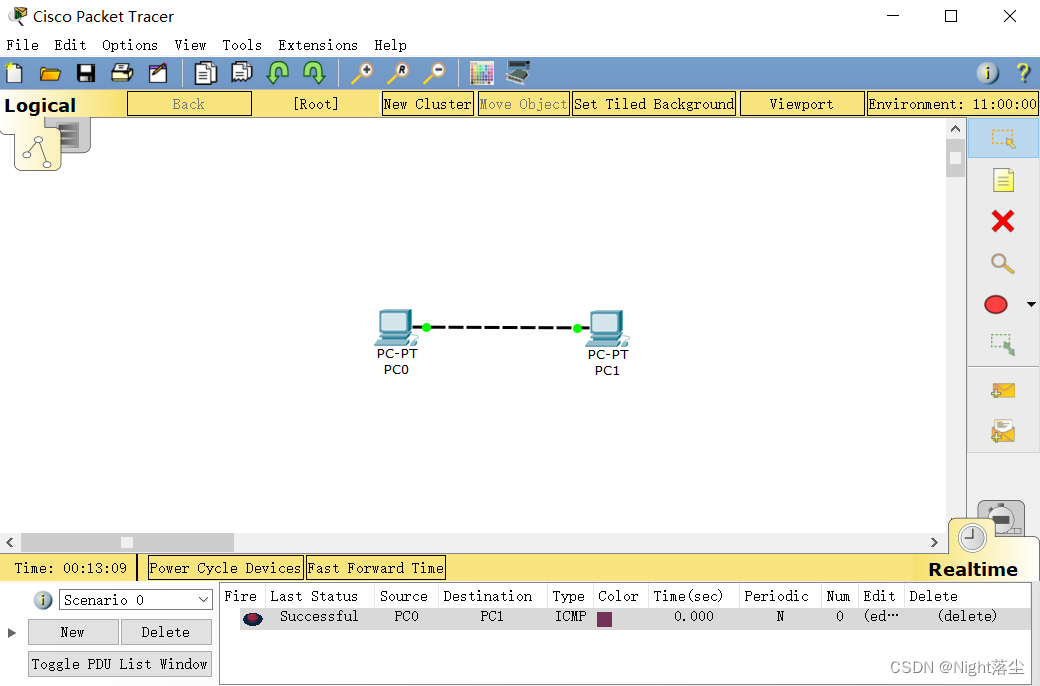Open the Tools menu

pyautogui.click(x=242, y=45)
